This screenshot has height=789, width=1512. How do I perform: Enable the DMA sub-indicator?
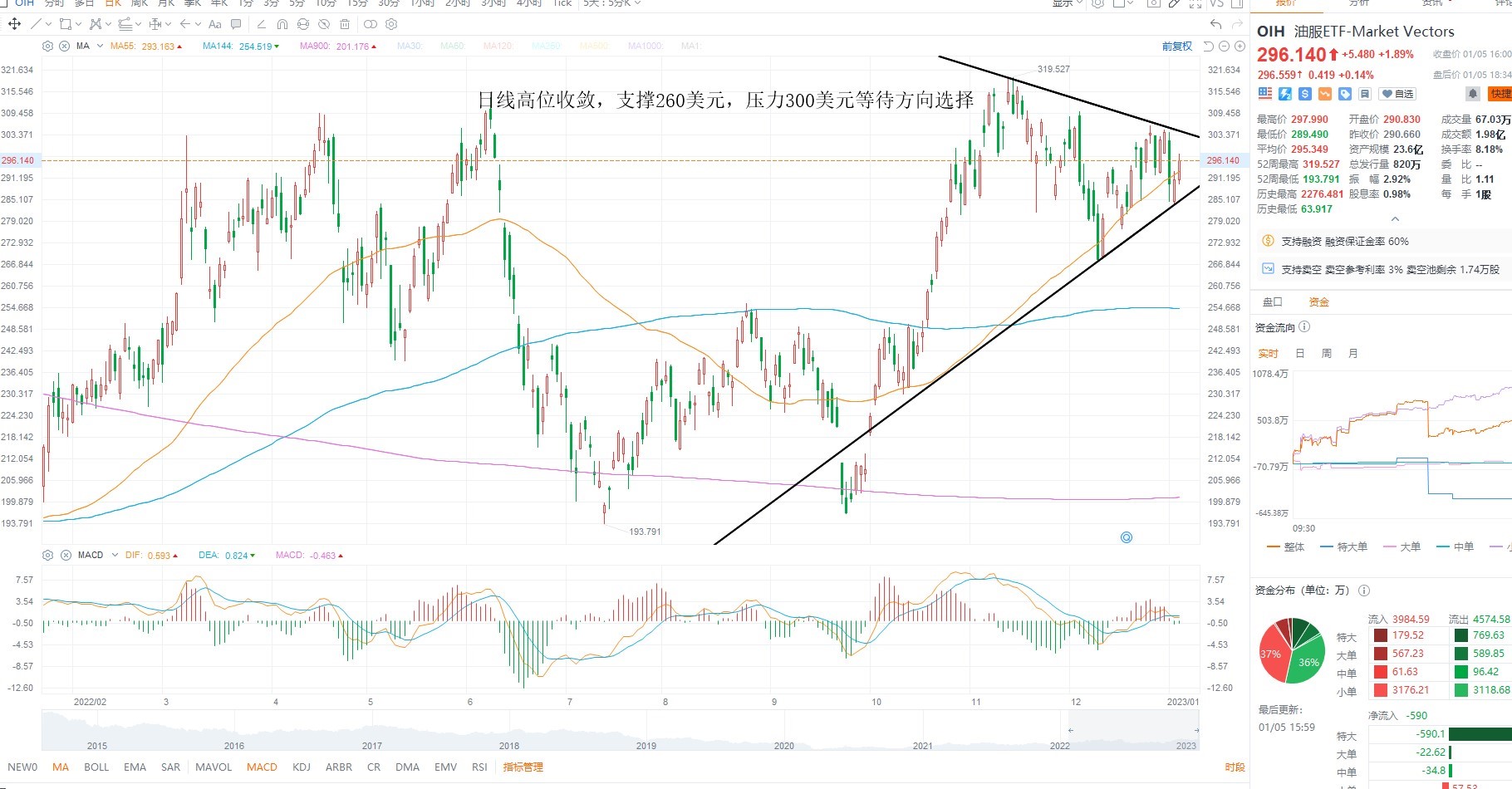click(407, 767)
